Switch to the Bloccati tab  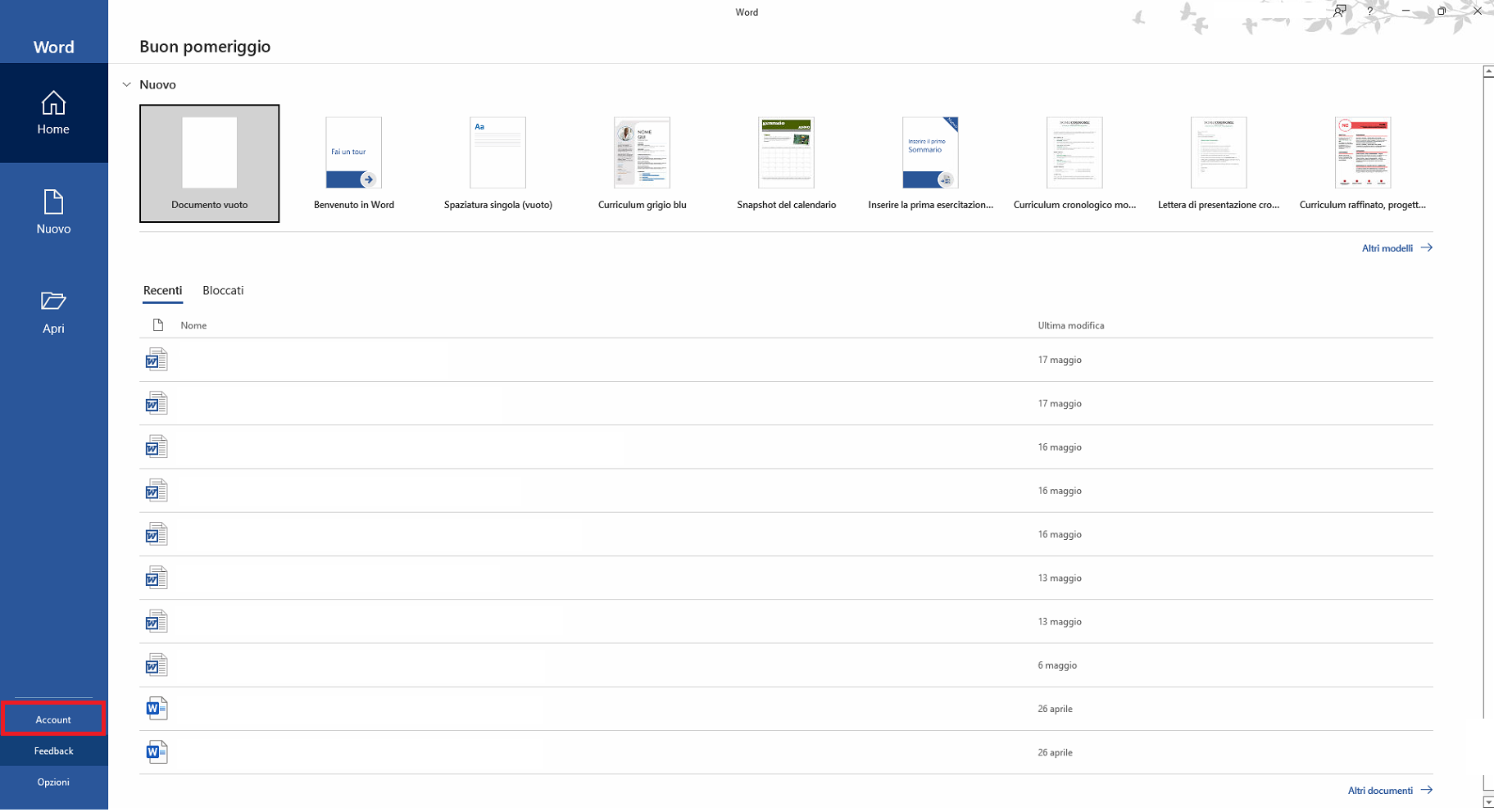click(x=223, y=290)
